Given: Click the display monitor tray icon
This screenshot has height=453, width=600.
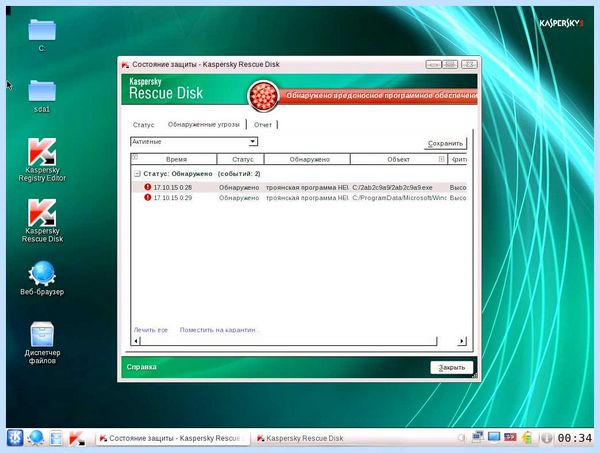Looking at the screenshot, I should coord(494,437).
